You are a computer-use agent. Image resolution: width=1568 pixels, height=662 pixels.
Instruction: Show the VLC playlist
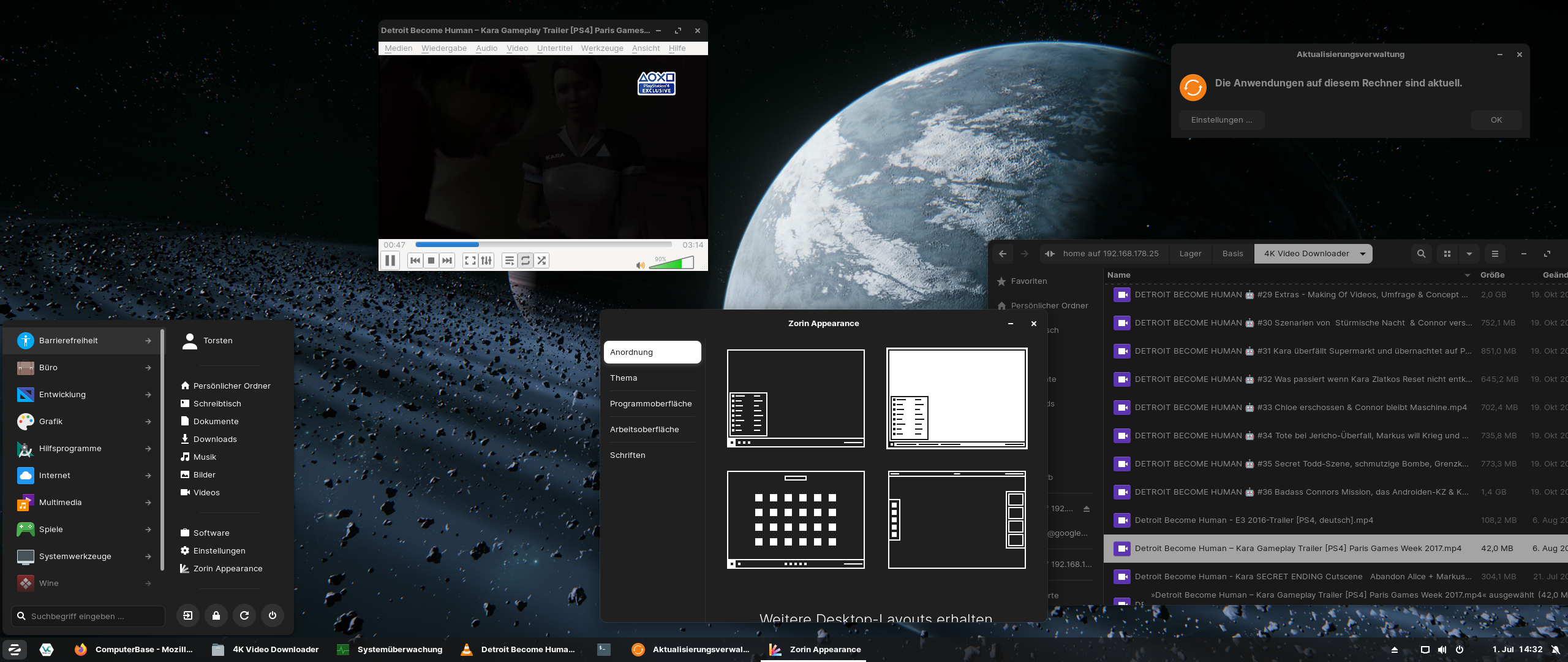click(509, 261)
